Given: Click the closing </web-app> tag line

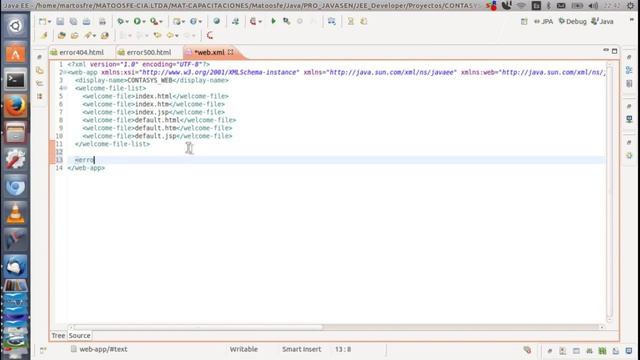Looking at the screenshot, I should 86,168.
